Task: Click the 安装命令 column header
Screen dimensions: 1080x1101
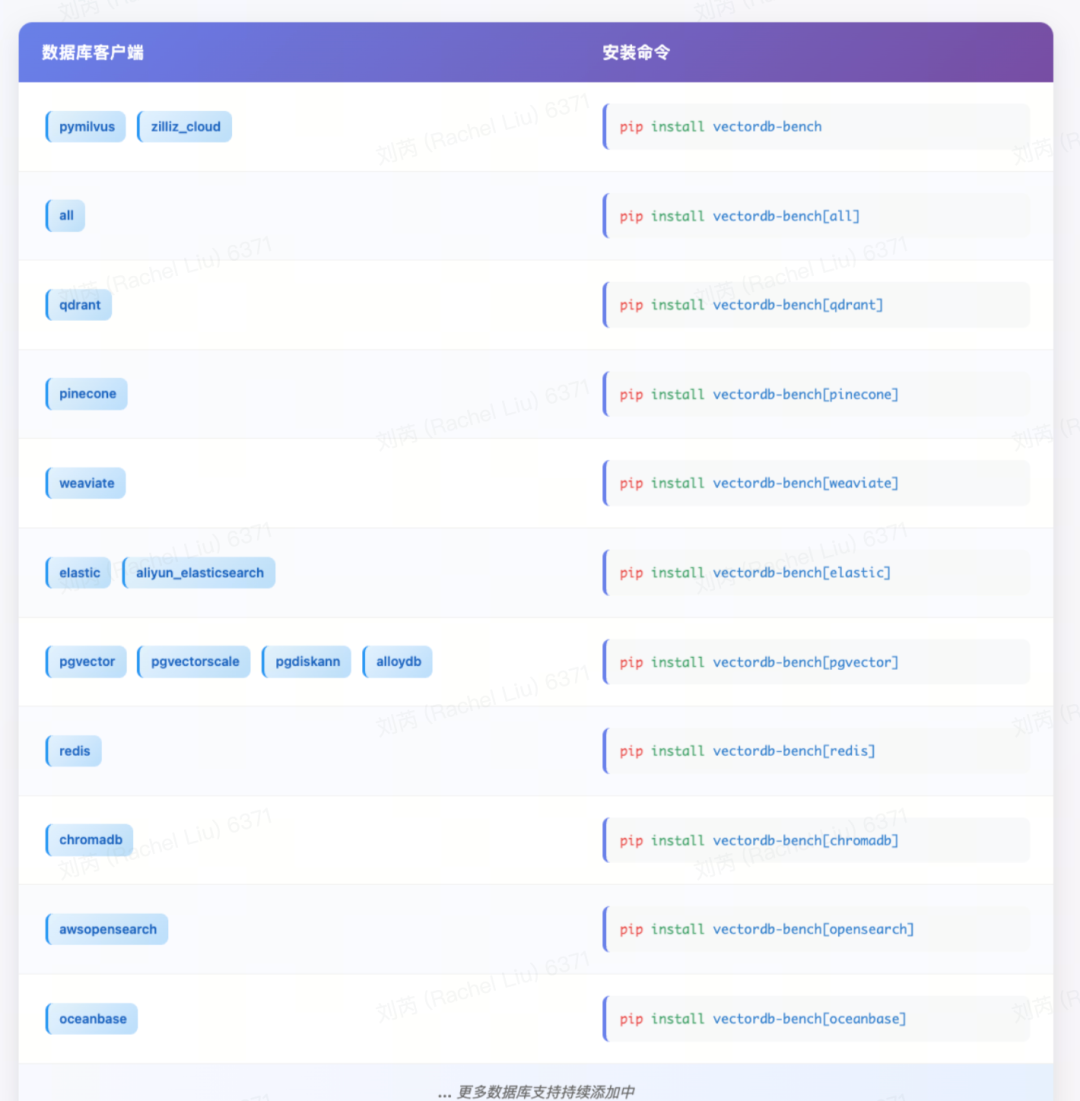Action: [636, 53]
